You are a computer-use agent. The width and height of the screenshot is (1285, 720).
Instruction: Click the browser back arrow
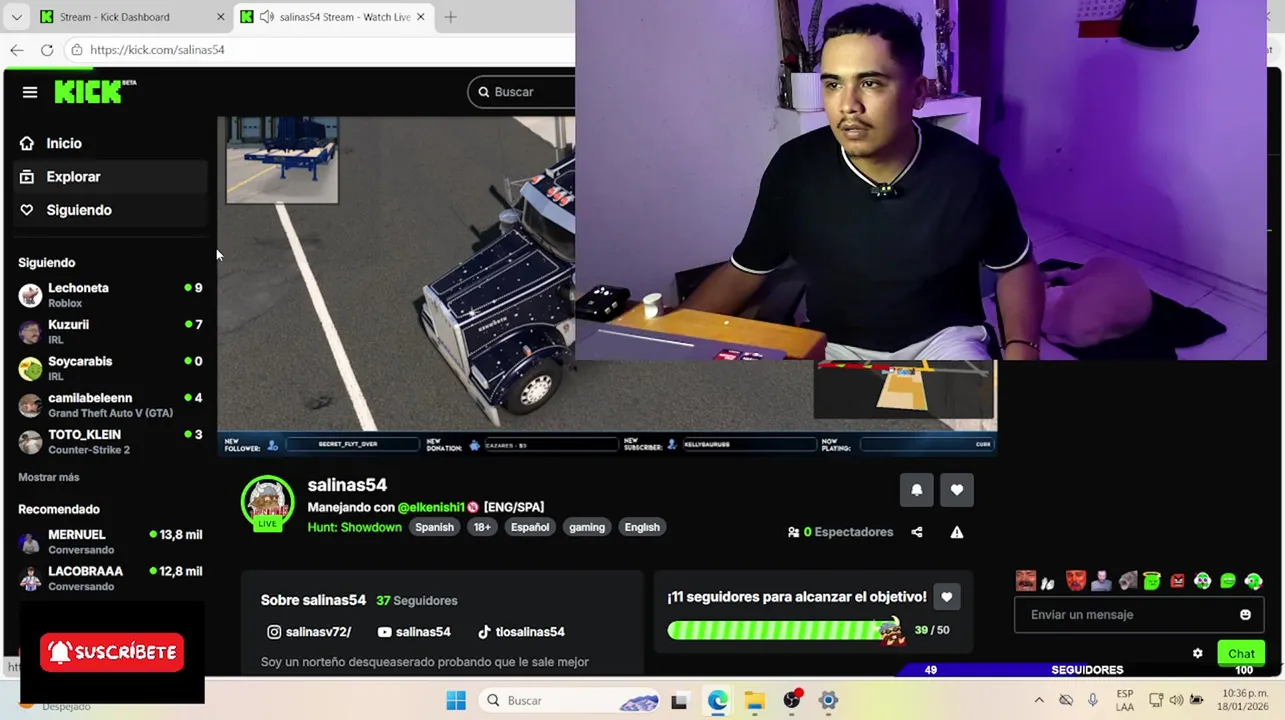click(x=16, y=50)
